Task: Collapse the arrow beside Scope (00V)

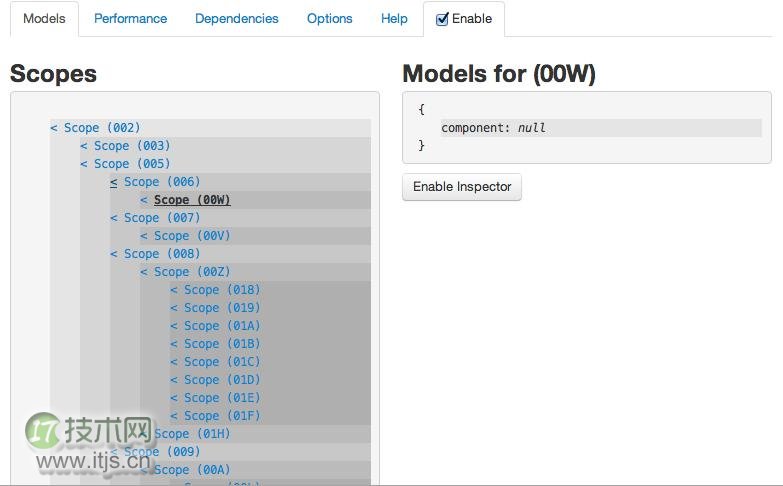Action: click(x=144, y=236)
